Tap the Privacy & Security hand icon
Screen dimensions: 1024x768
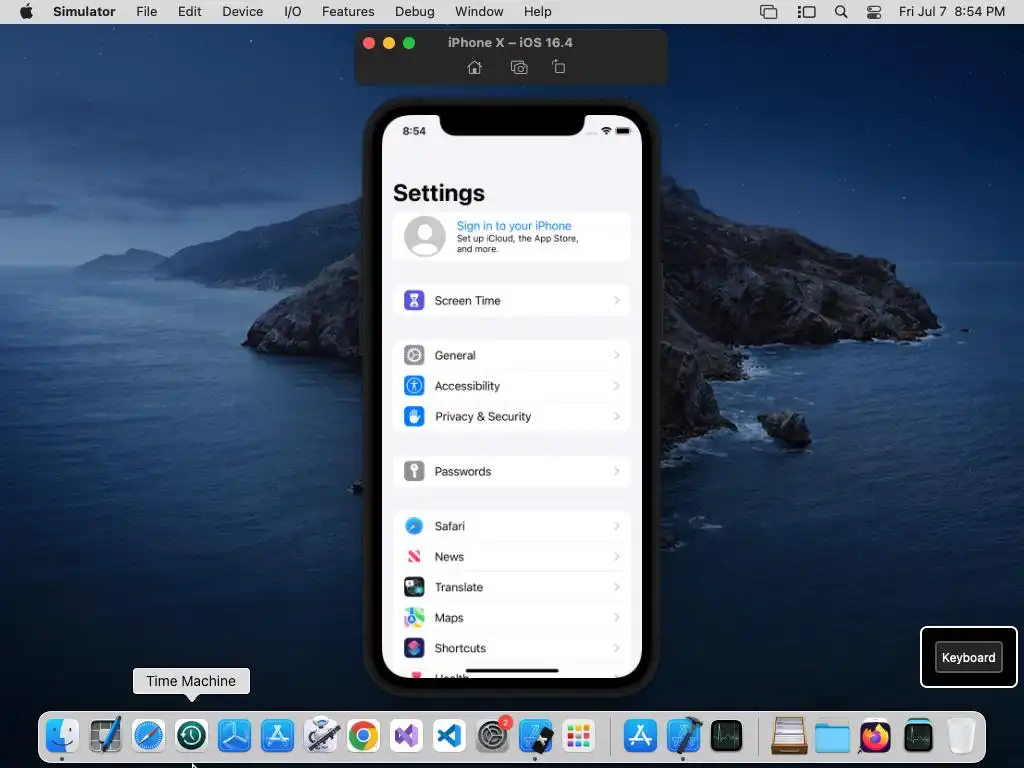point(414,417)
